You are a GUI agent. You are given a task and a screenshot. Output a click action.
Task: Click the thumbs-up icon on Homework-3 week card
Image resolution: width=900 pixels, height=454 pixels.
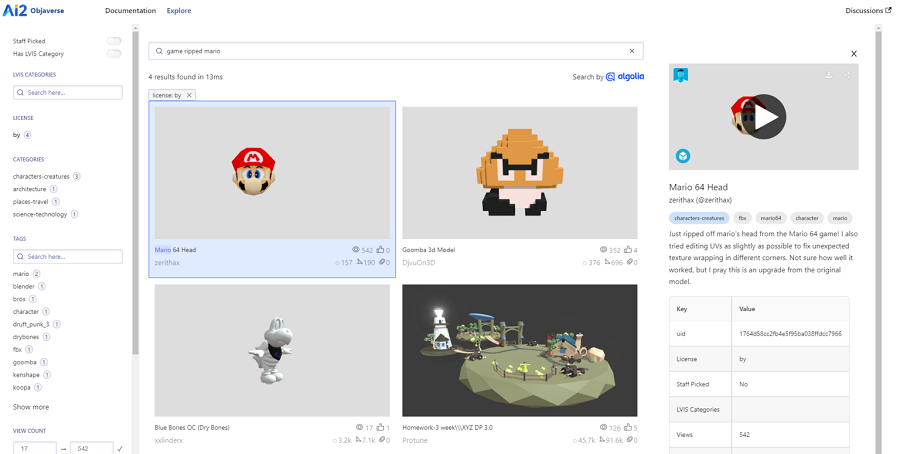tap(628, 428)
